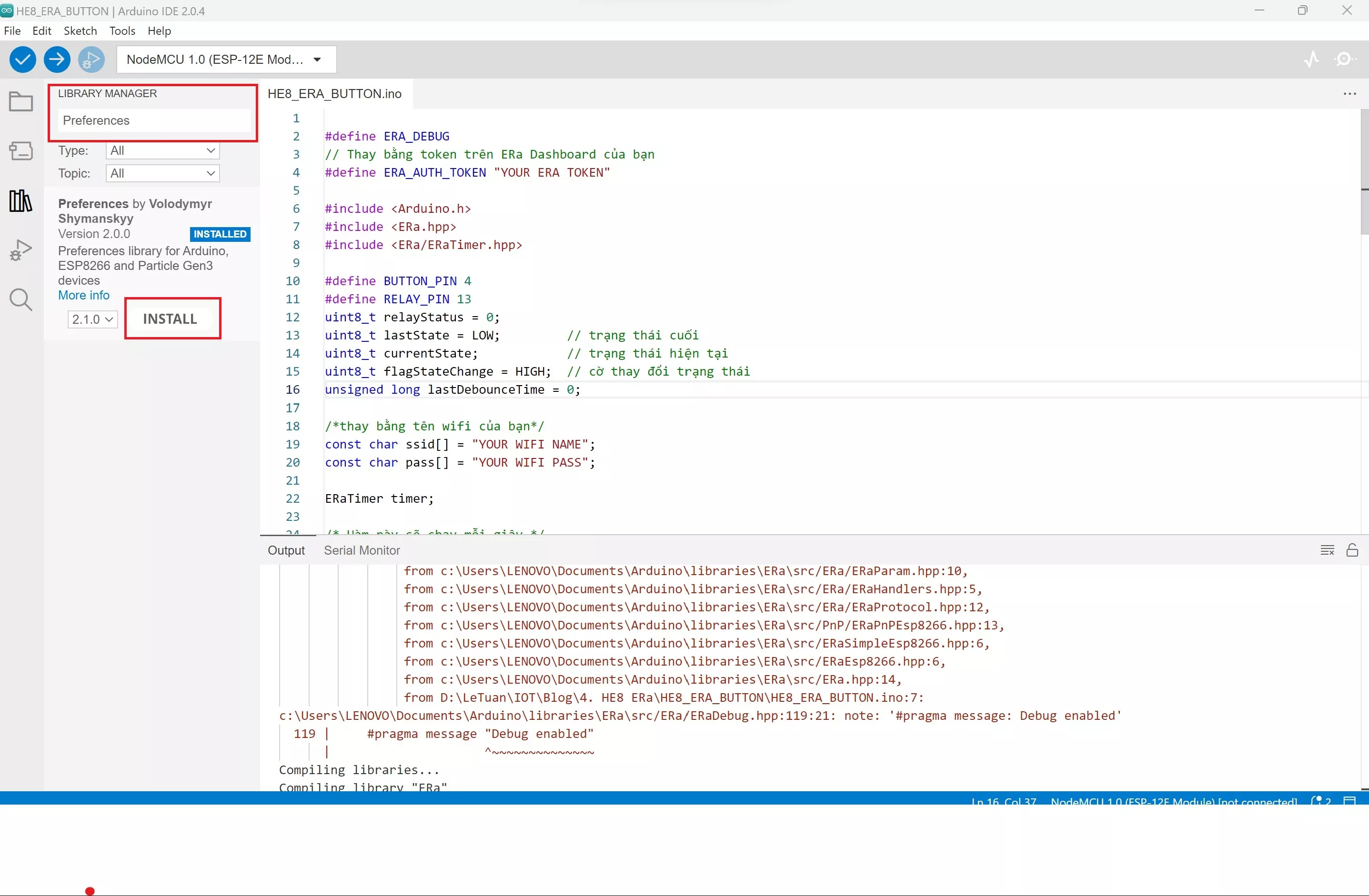Close the Arduino IDE window
Image resolution: width=1369 pixels, height=896 pixels.
1347,10
